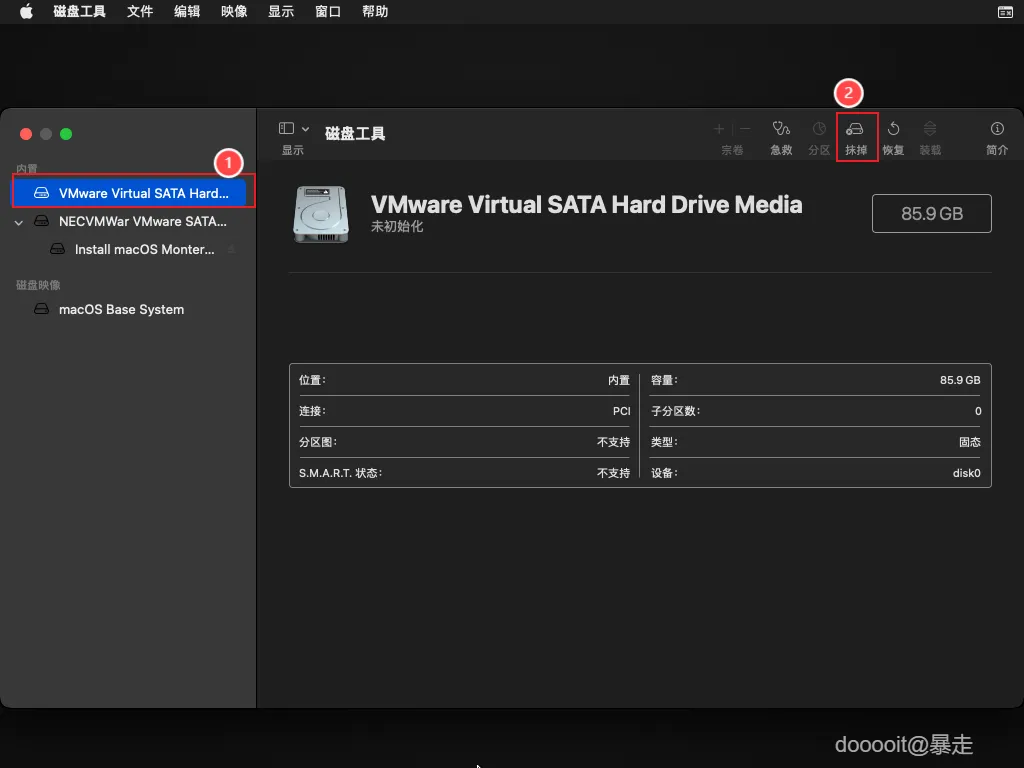Click the 分区图 label
The width and height of the screenshot is (1024, 768).
coord(317,442)
